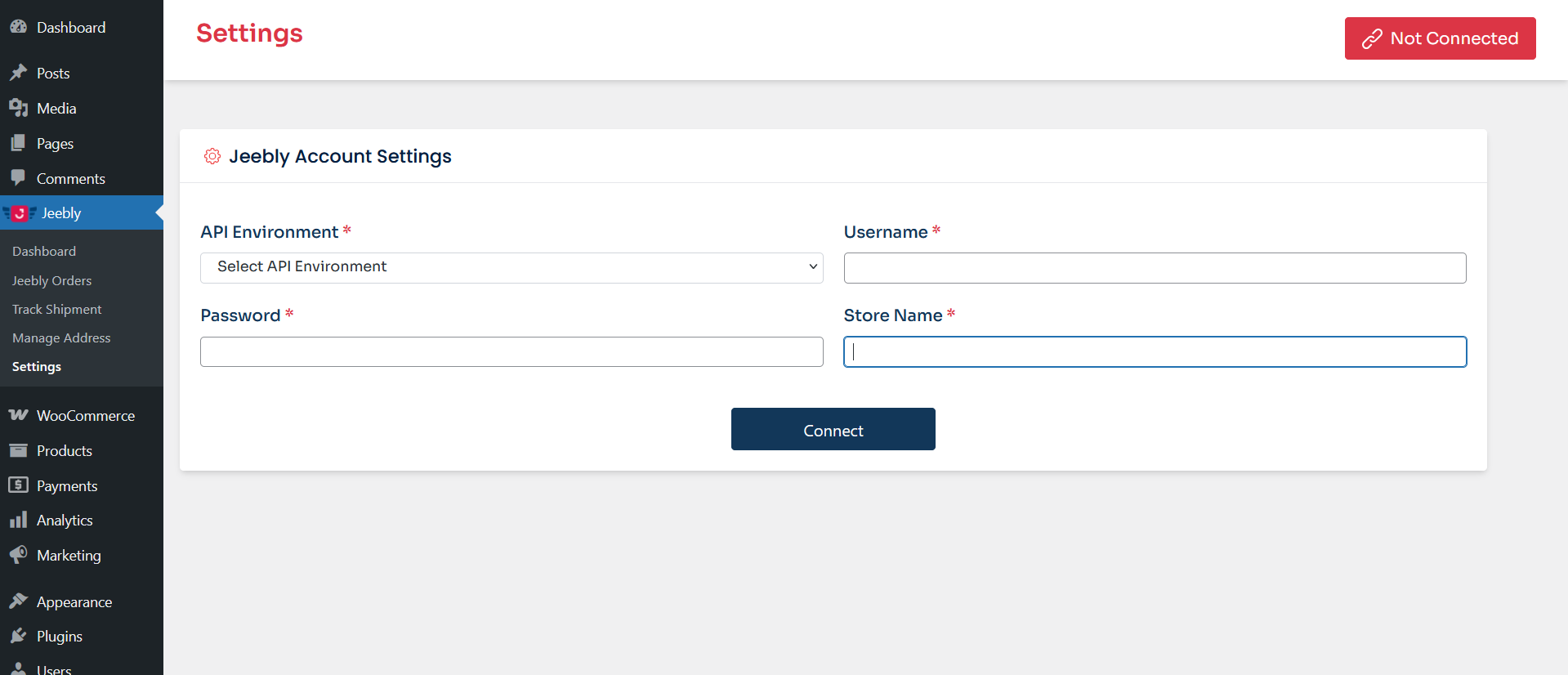Open the Plugins menu
Viewport: 1568px width, 675px height.
pos(82,636)
